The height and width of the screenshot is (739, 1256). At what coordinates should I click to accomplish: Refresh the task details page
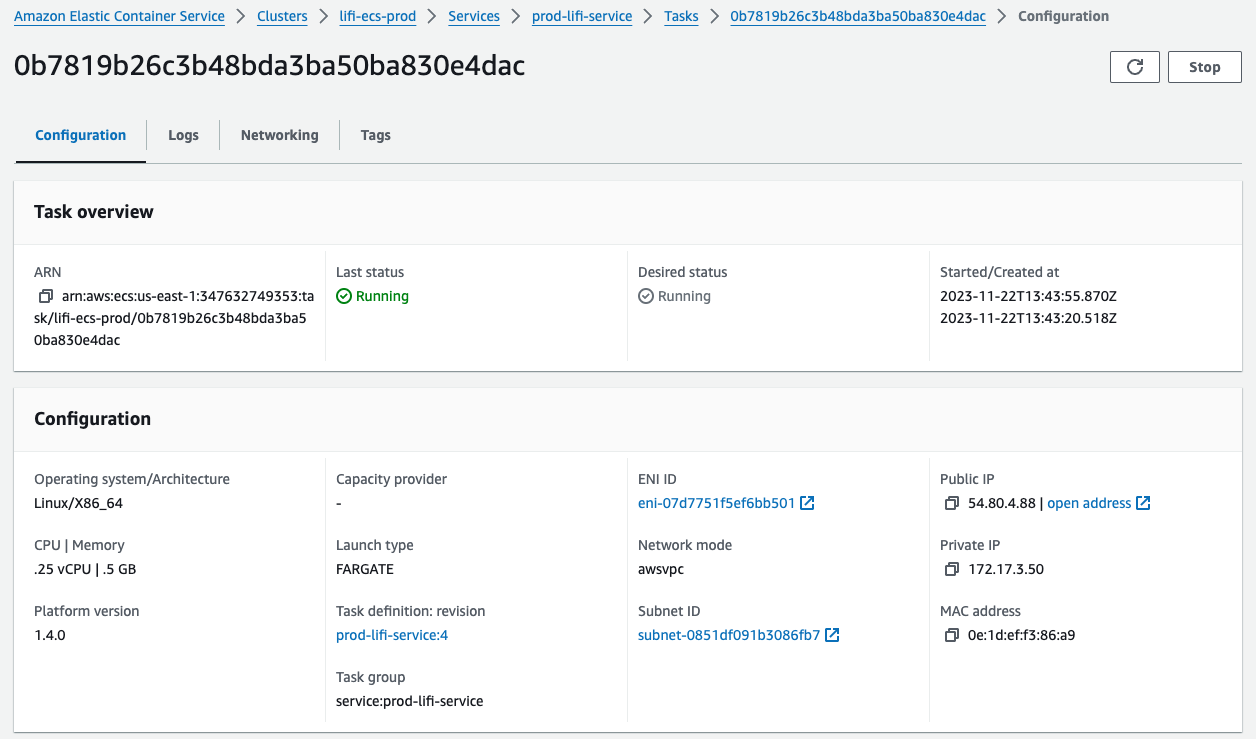(x=1135, y=67)
